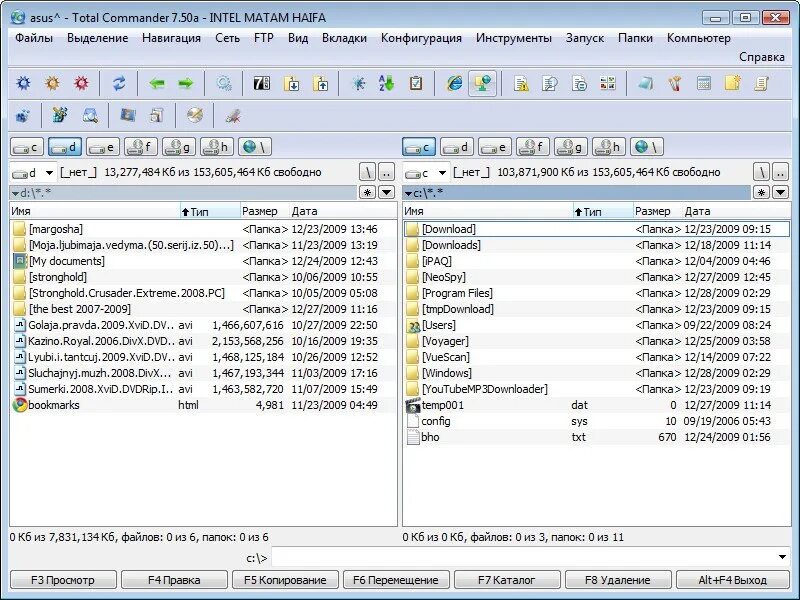The height and width of the screenshot is (600, 800).
Task: Click the network connection toolbar icon
Action: point(483,83)
